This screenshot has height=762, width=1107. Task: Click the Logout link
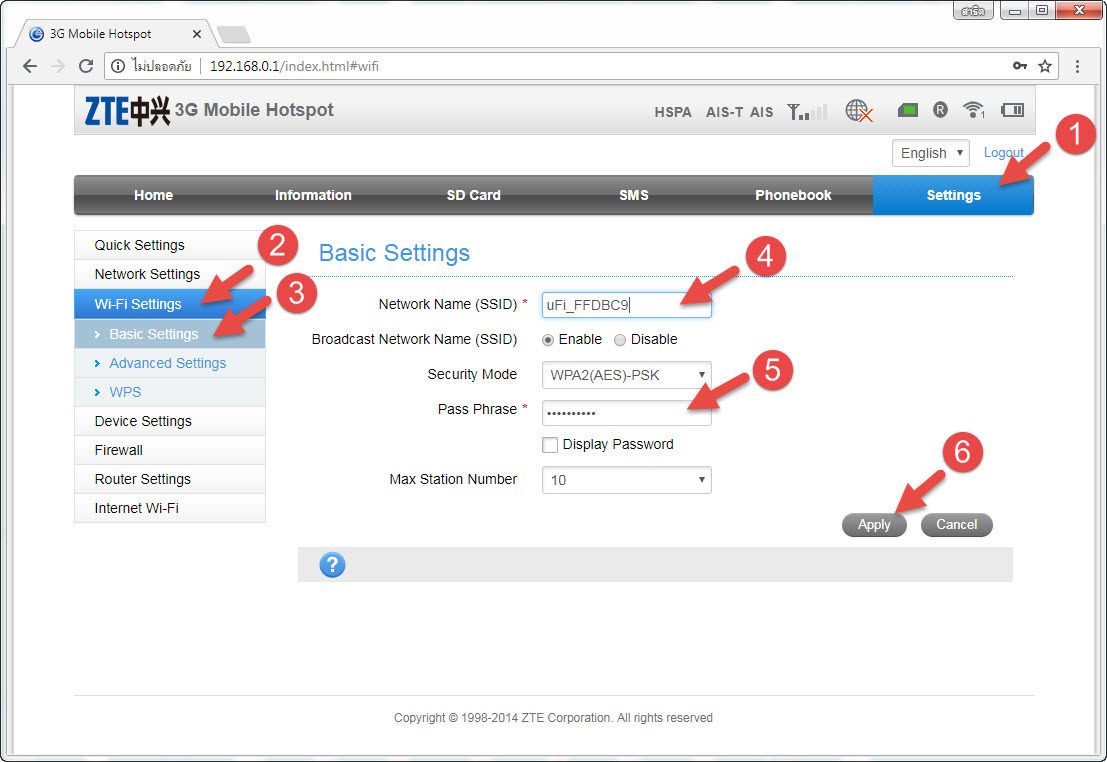pos(1003,153)
